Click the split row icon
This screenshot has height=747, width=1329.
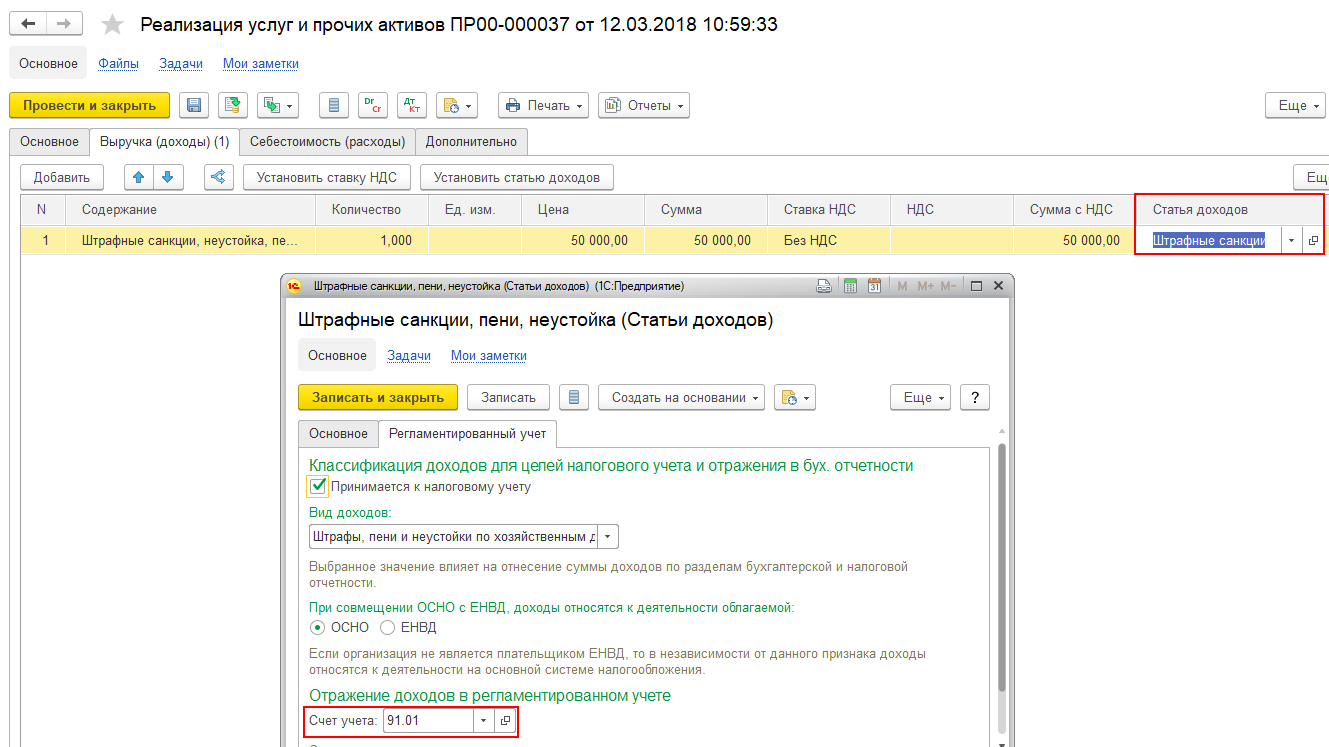pos(219,177)
